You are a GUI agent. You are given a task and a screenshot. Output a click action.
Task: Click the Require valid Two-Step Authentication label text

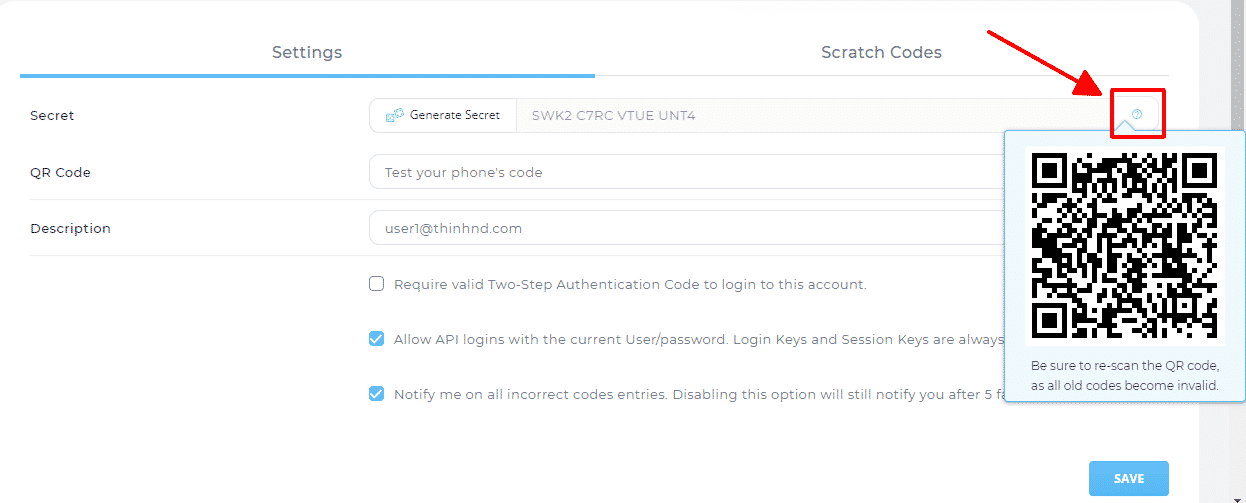630,284
